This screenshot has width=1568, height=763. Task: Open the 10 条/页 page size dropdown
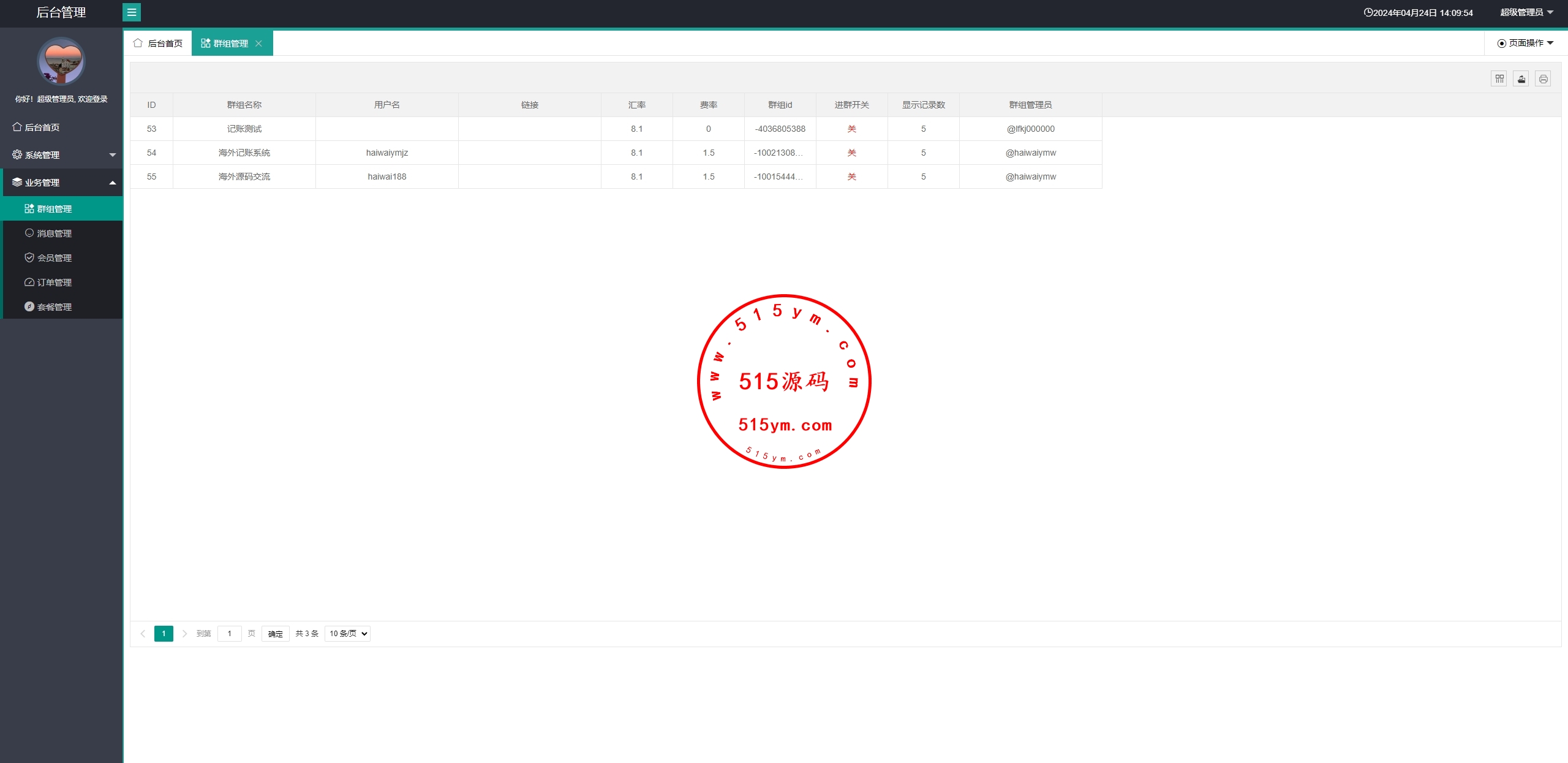(347, 634)
